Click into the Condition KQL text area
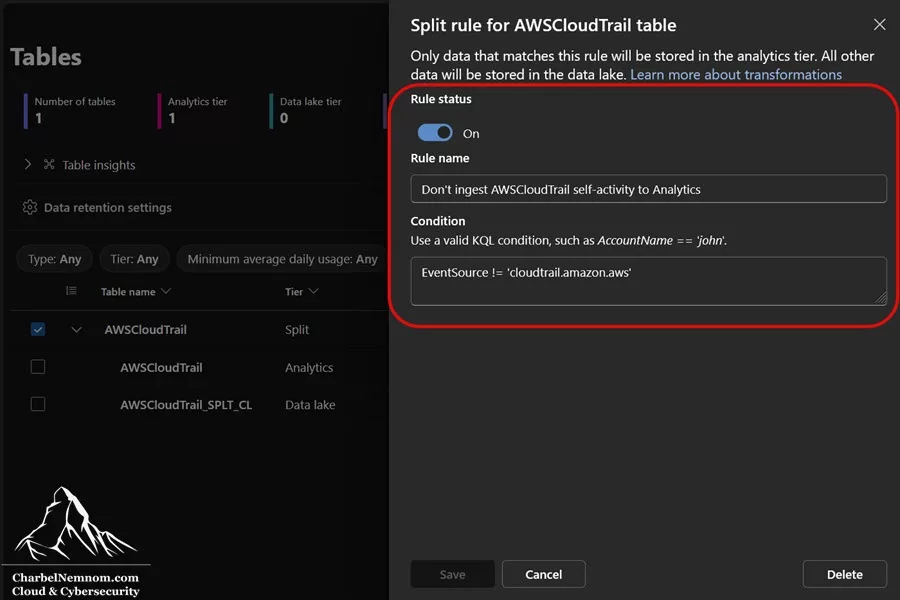900x600 pixels. [648, 281]
